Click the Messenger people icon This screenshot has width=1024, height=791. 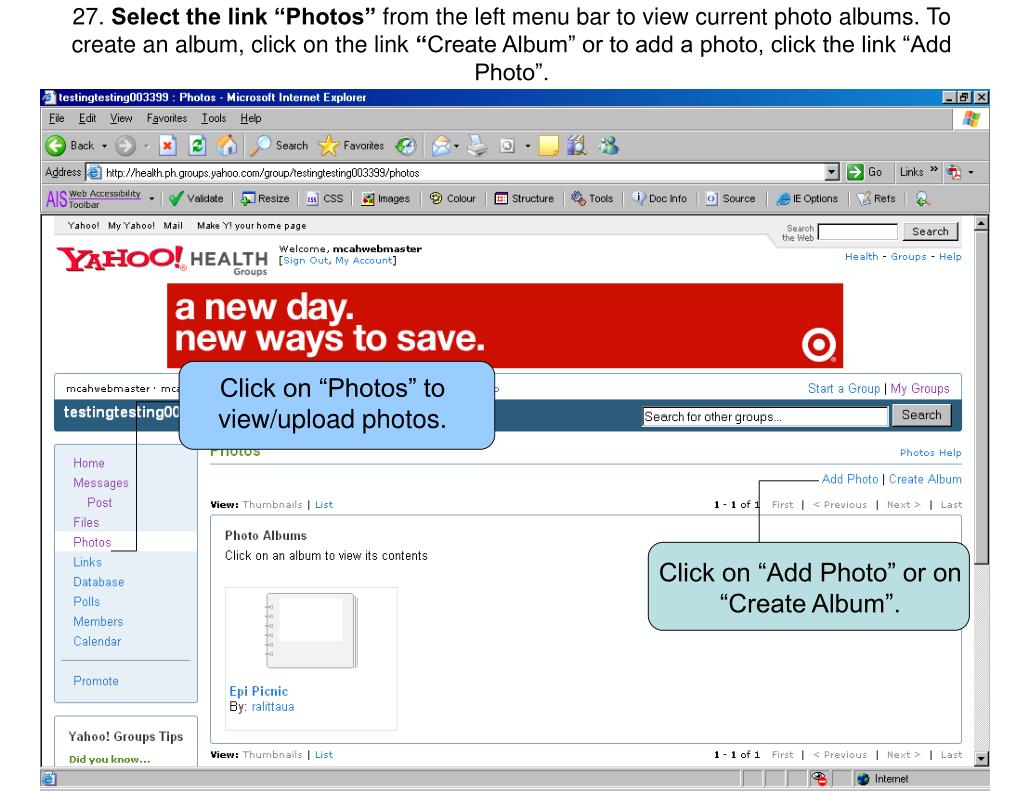(608, 146)
